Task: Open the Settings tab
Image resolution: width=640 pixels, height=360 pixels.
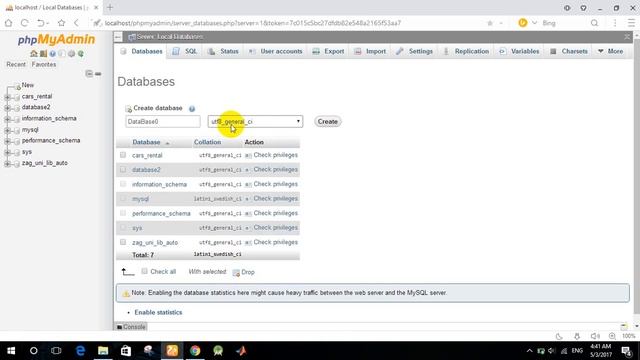Action: click(415, 51)
